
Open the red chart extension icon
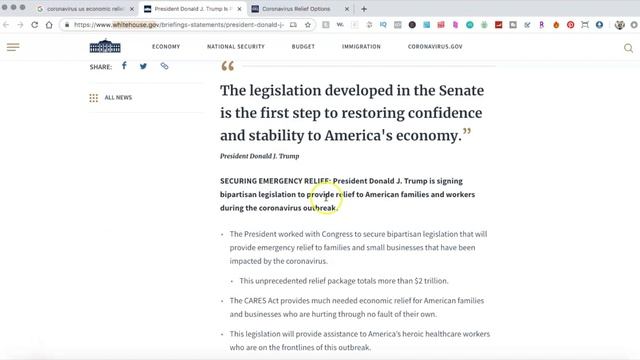point(498,25)
